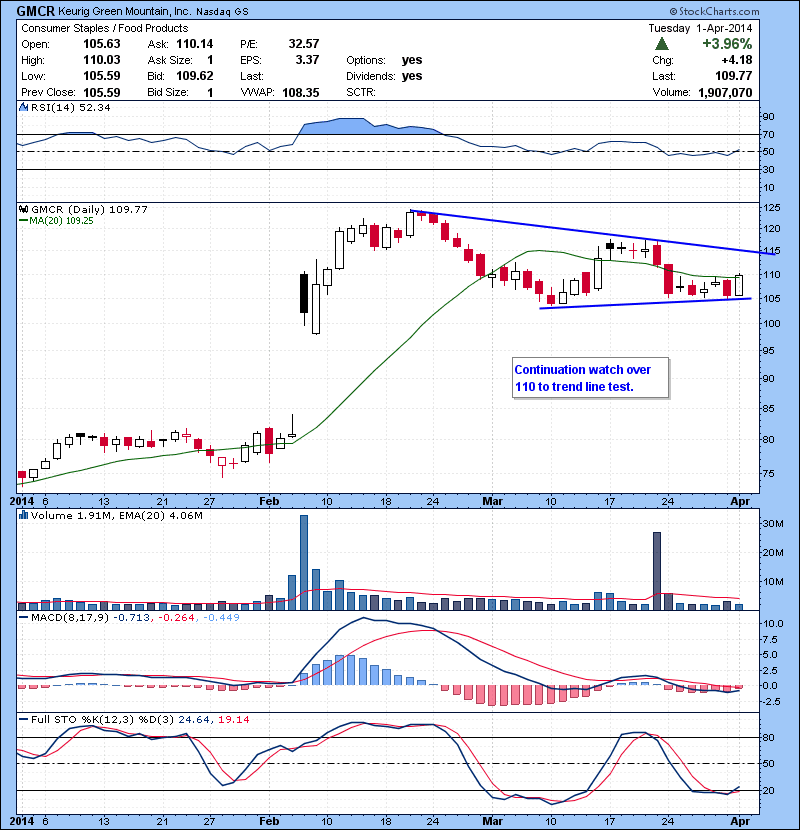This screenshot has height=830, width=800.
Task: Click the Volume figure 1,907,070
Action: [x=725, y=93]
